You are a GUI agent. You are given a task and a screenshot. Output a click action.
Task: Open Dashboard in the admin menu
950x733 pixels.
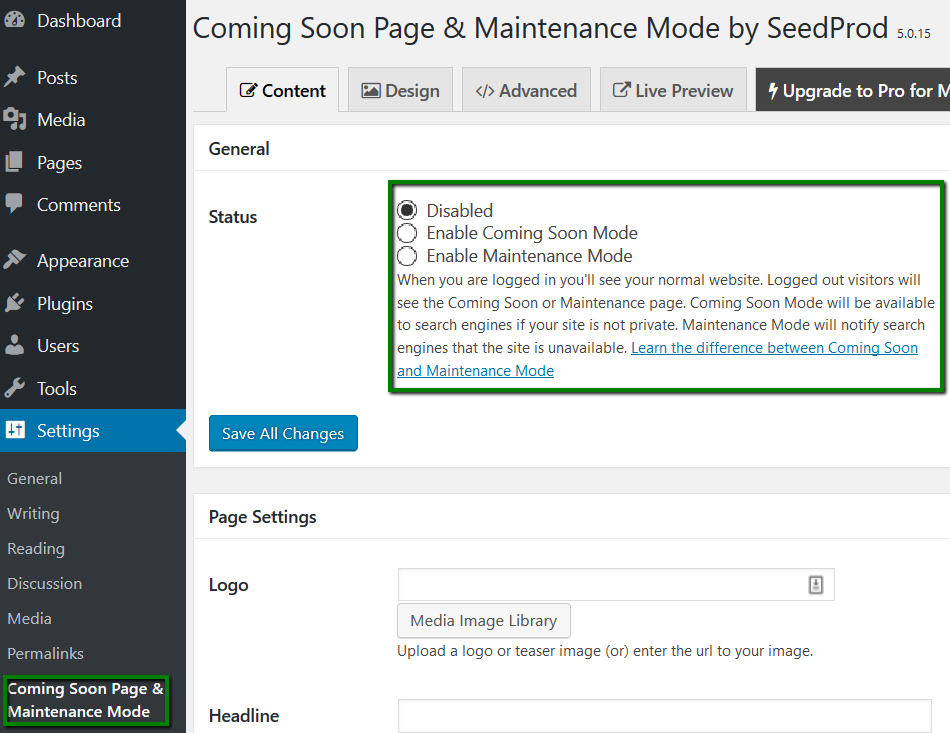93,21
